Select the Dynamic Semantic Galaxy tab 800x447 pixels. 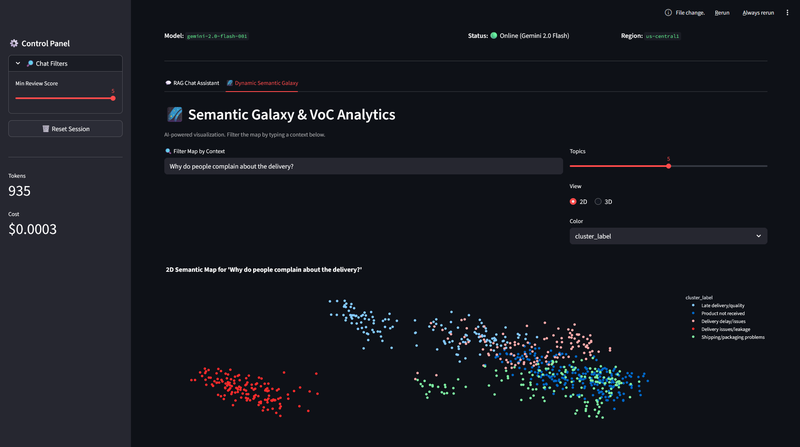coord(266,83)
